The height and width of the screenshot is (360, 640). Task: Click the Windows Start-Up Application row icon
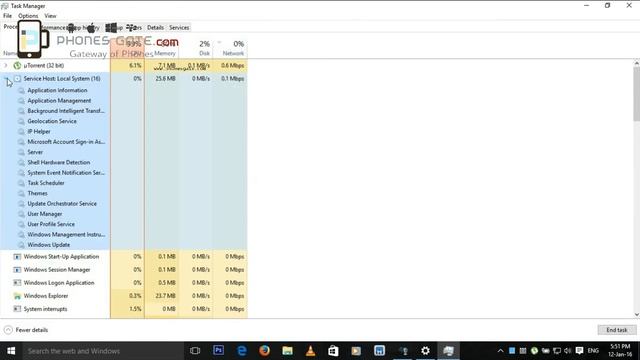pos(17,257)
